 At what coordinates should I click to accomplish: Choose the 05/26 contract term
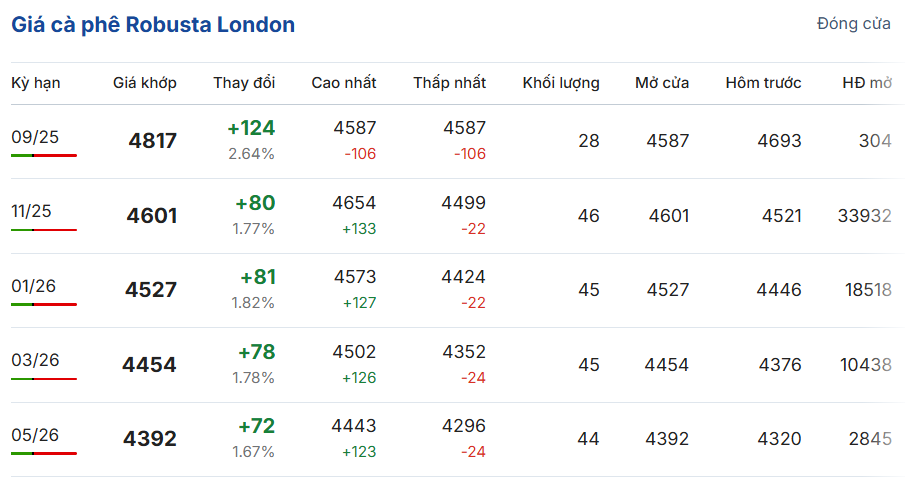pos(35,435)
